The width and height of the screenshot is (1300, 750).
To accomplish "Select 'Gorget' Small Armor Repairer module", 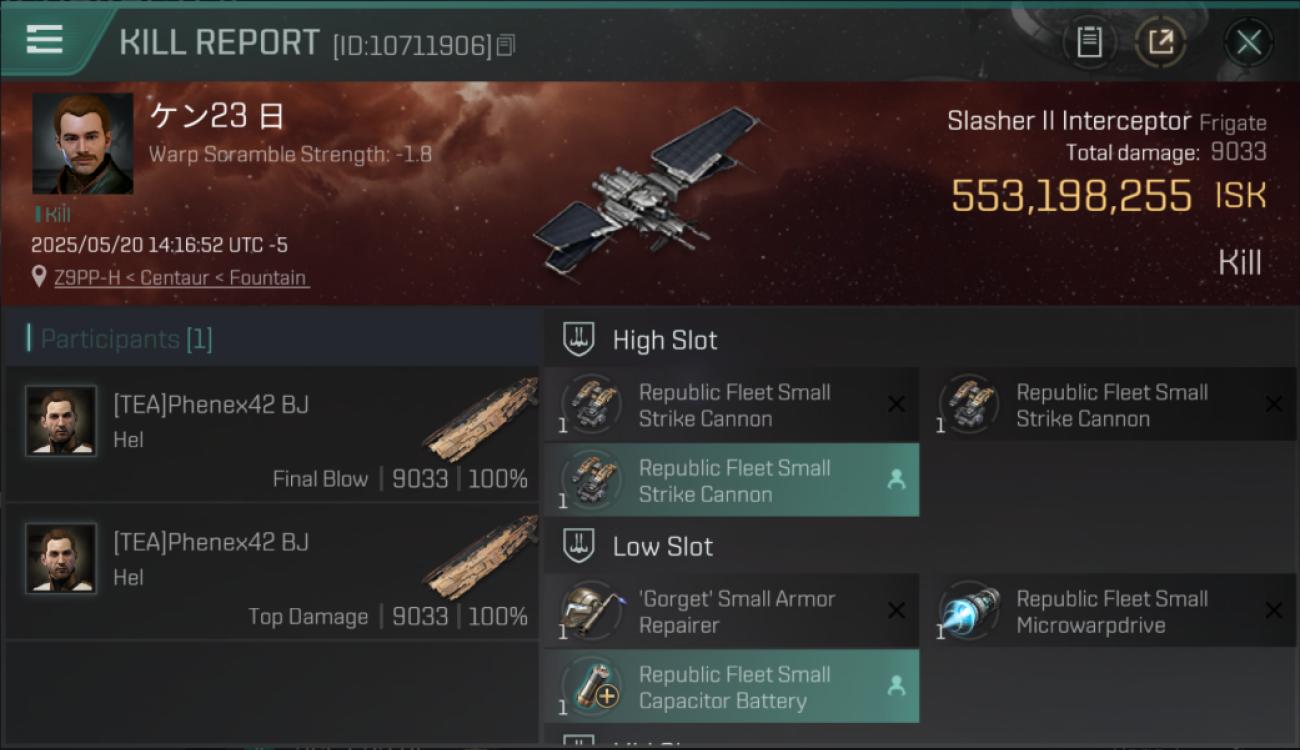I will tap(731, 611).
